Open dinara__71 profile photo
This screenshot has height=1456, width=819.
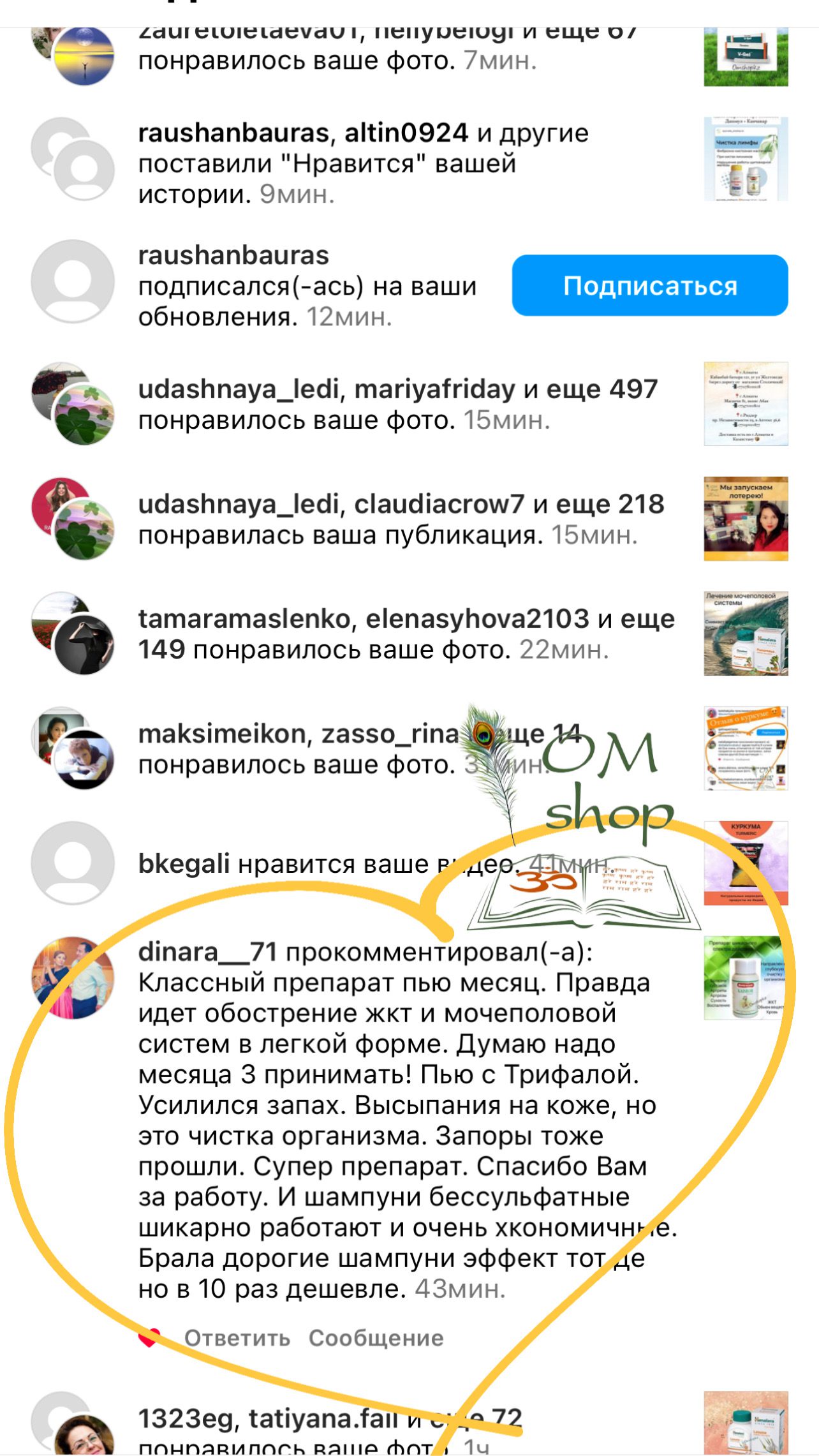coord(73,977)
